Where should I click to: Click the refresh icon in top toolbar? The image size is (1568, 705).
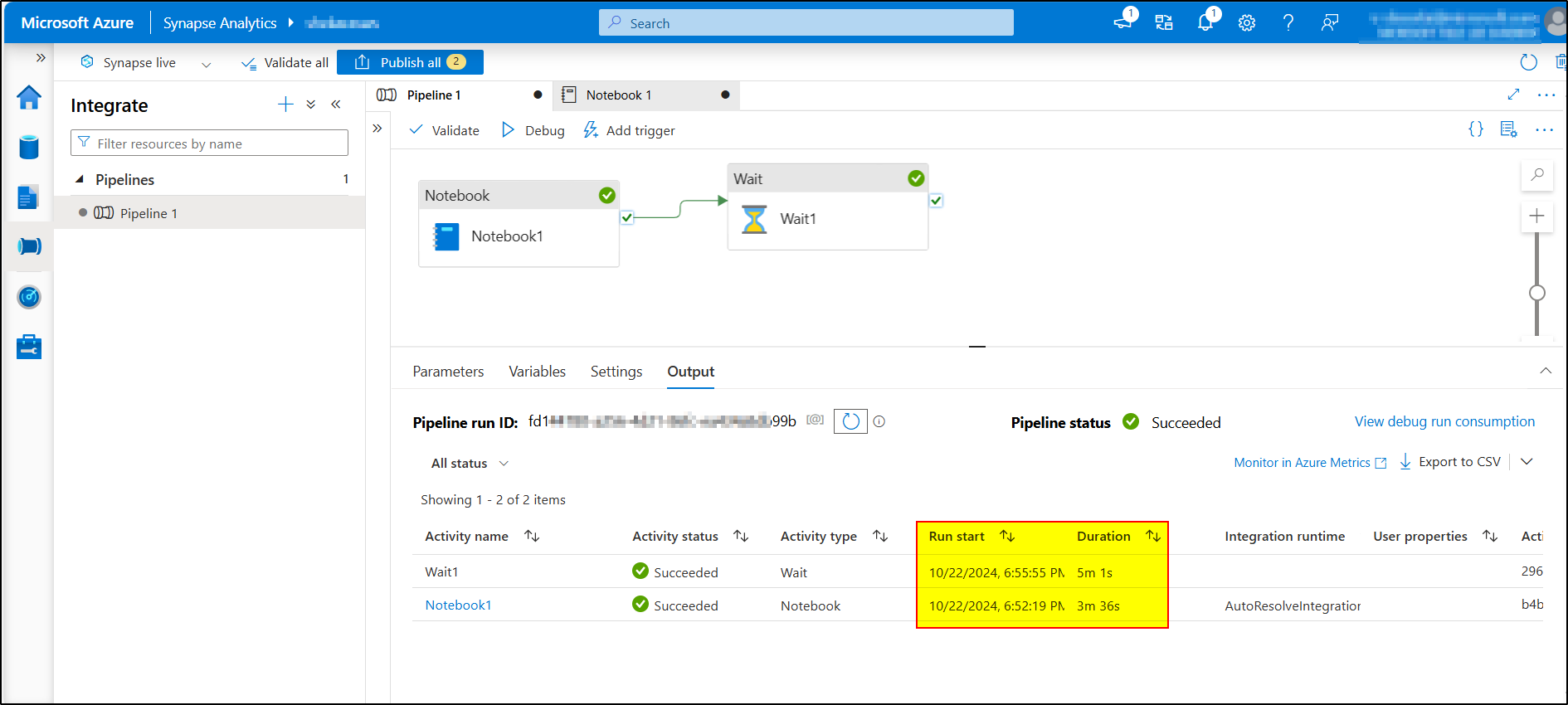point(1528,62)
